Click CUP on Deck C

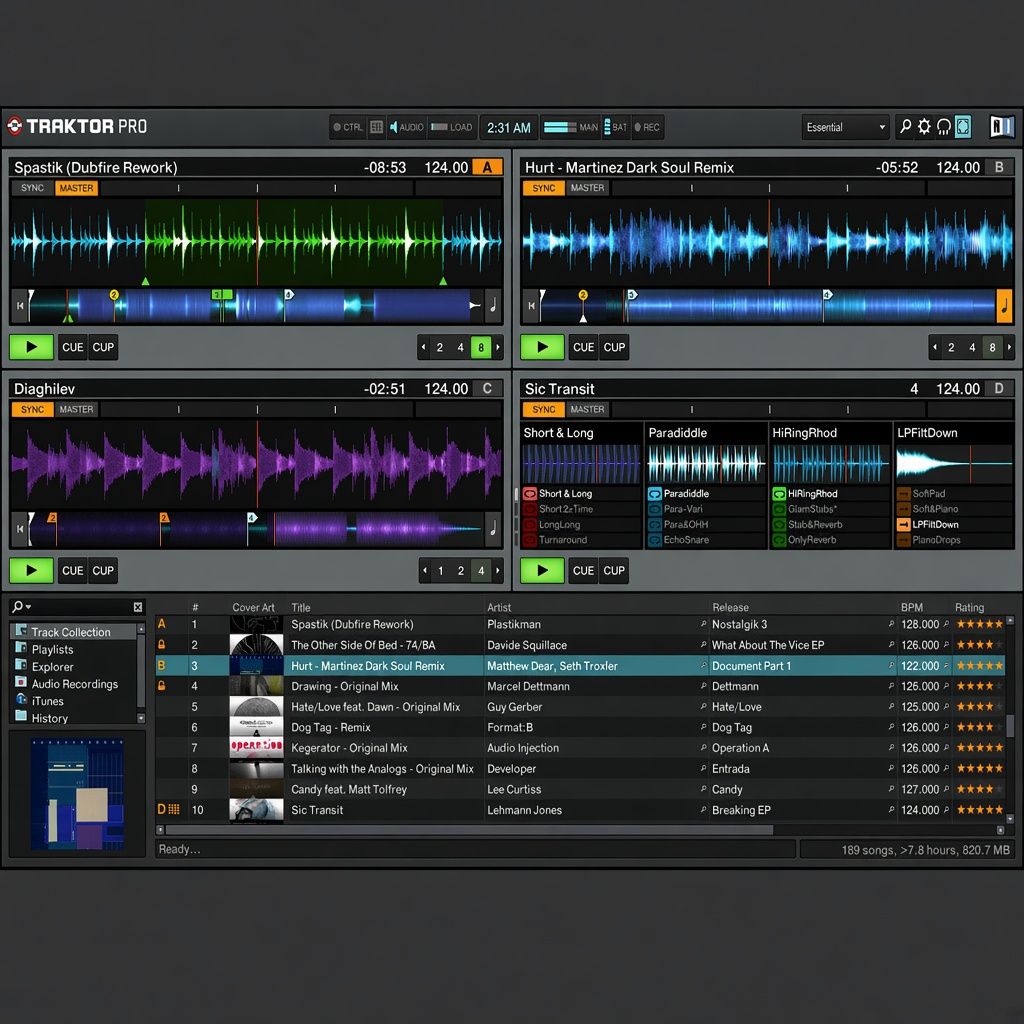click(103, 571)
